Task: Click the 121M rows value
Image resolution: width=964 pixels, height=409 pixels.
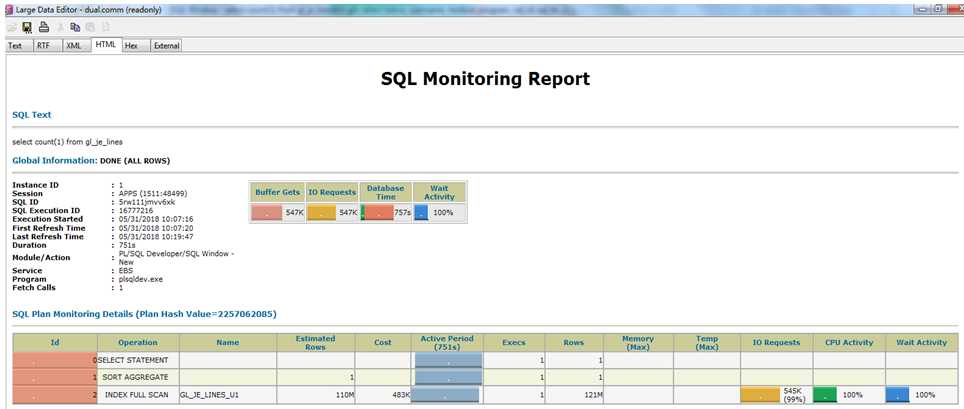Action: (x=593, y=394)
